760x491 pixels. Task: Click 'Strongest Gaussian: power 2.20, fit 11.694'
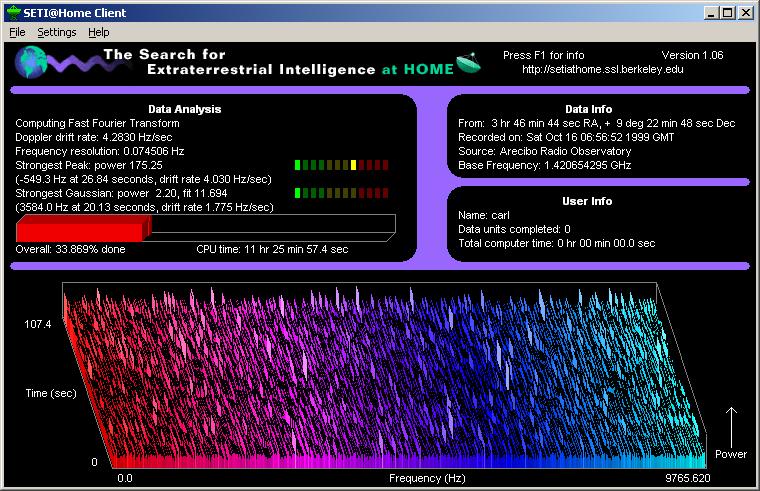[121, 193]
